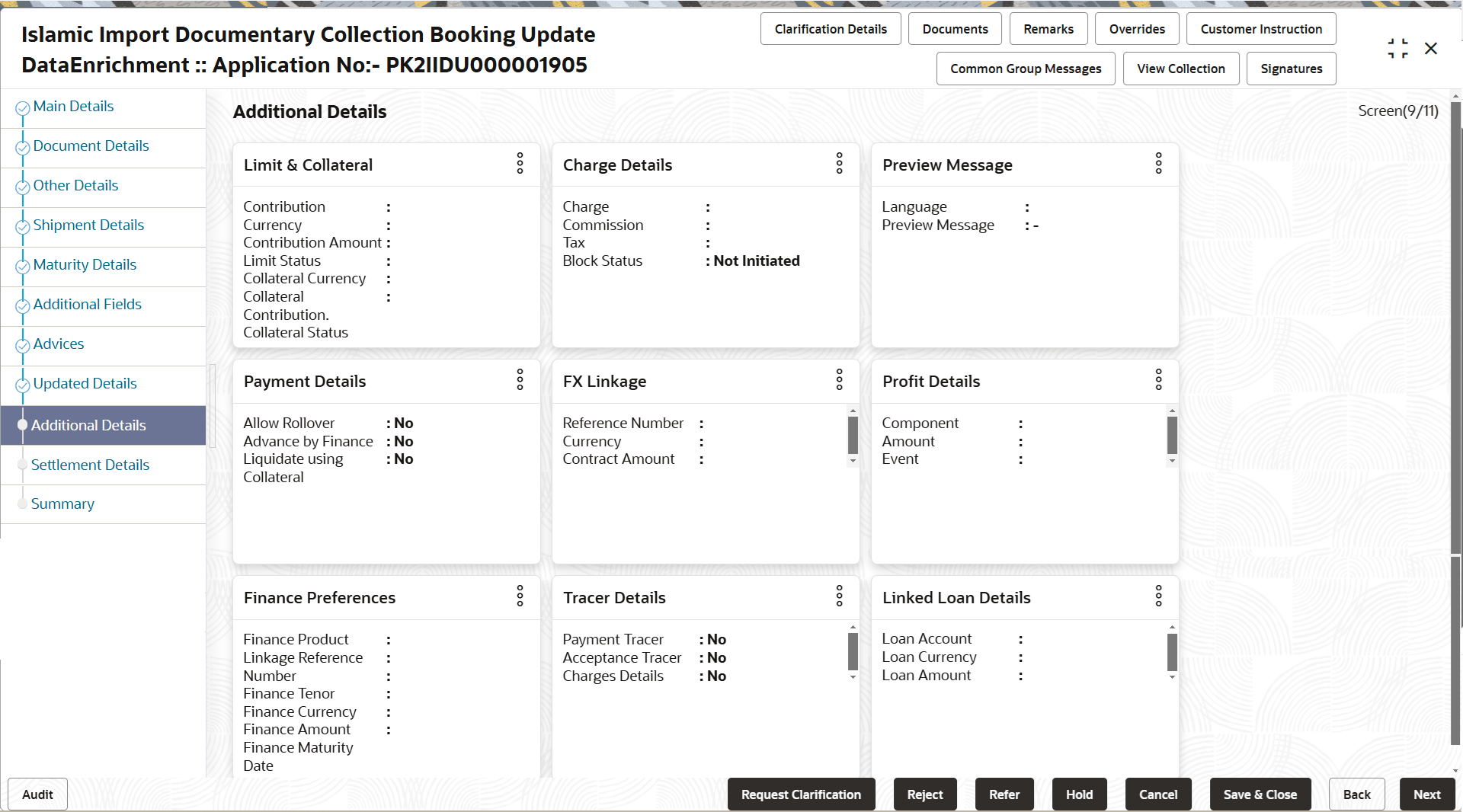Open FX Linkage card kebab menu

tap(840, 379)
